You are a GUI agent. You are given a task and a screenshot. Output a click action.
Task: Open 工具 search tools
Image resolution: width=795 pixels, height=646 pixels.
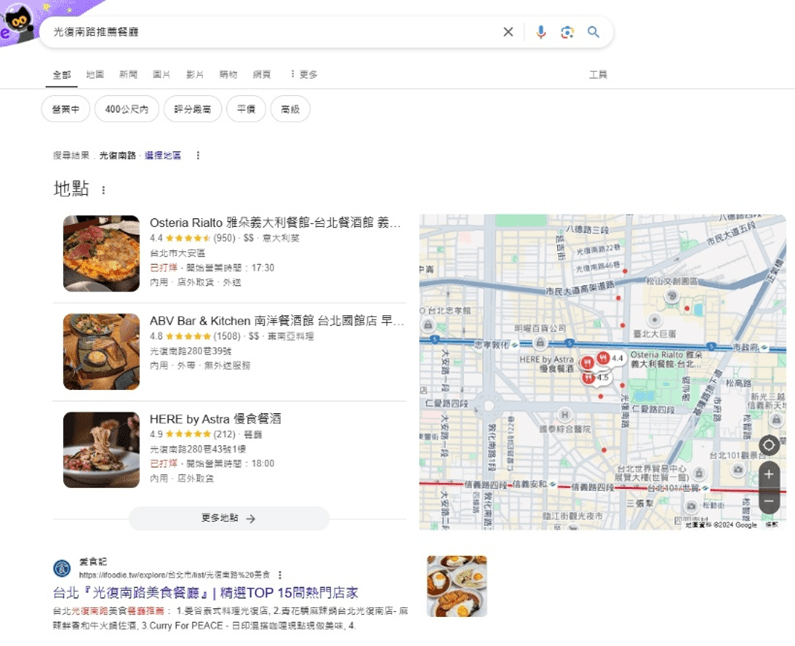click(x=598, y=74)
